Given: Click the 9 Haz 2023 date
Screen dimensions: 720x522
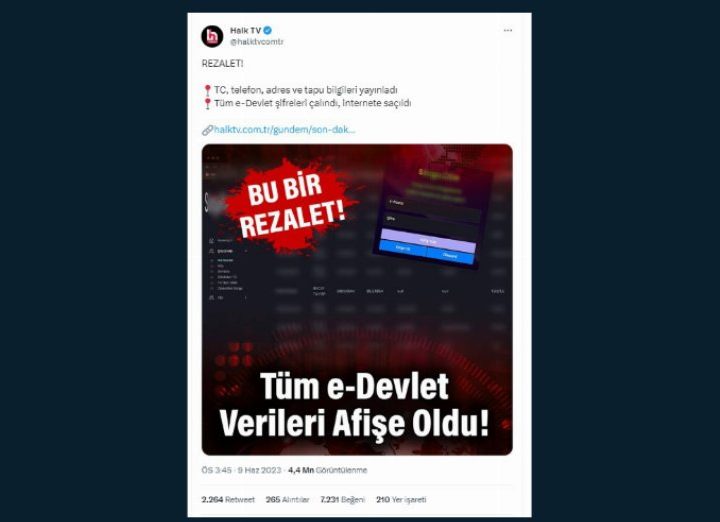Looking at the screenshot, I should click(x=259, y=470).
